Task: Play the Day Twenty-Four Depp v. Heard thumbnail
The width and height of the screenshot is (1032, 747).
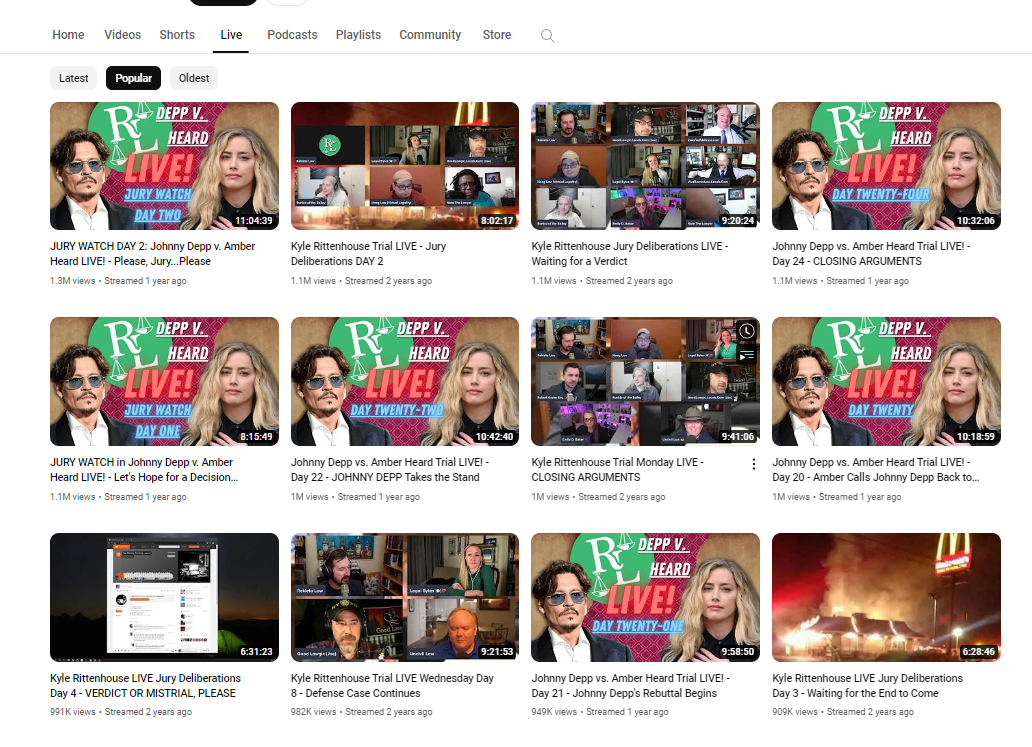Action: (x=887, y=166)
